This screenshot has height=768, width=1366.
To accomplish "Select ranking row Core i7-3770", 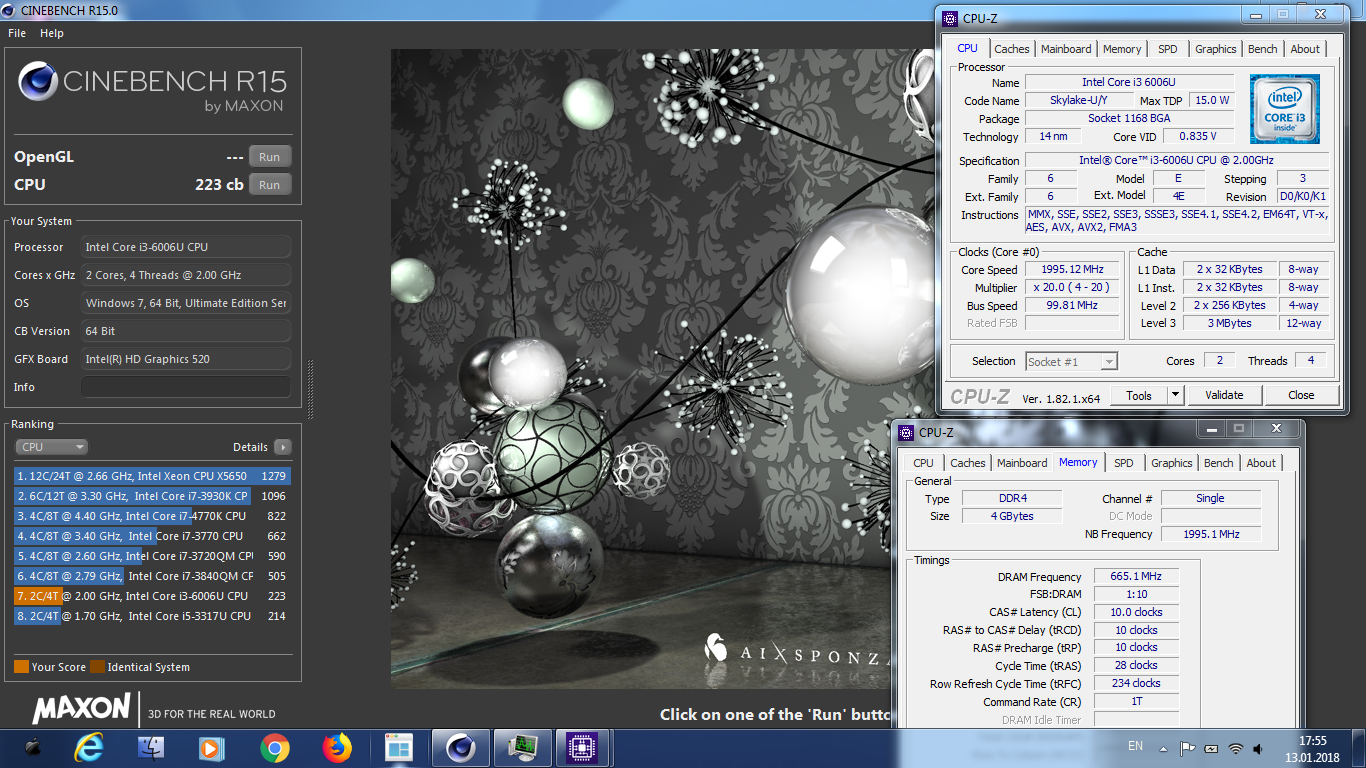I will [x=151, y=536].
